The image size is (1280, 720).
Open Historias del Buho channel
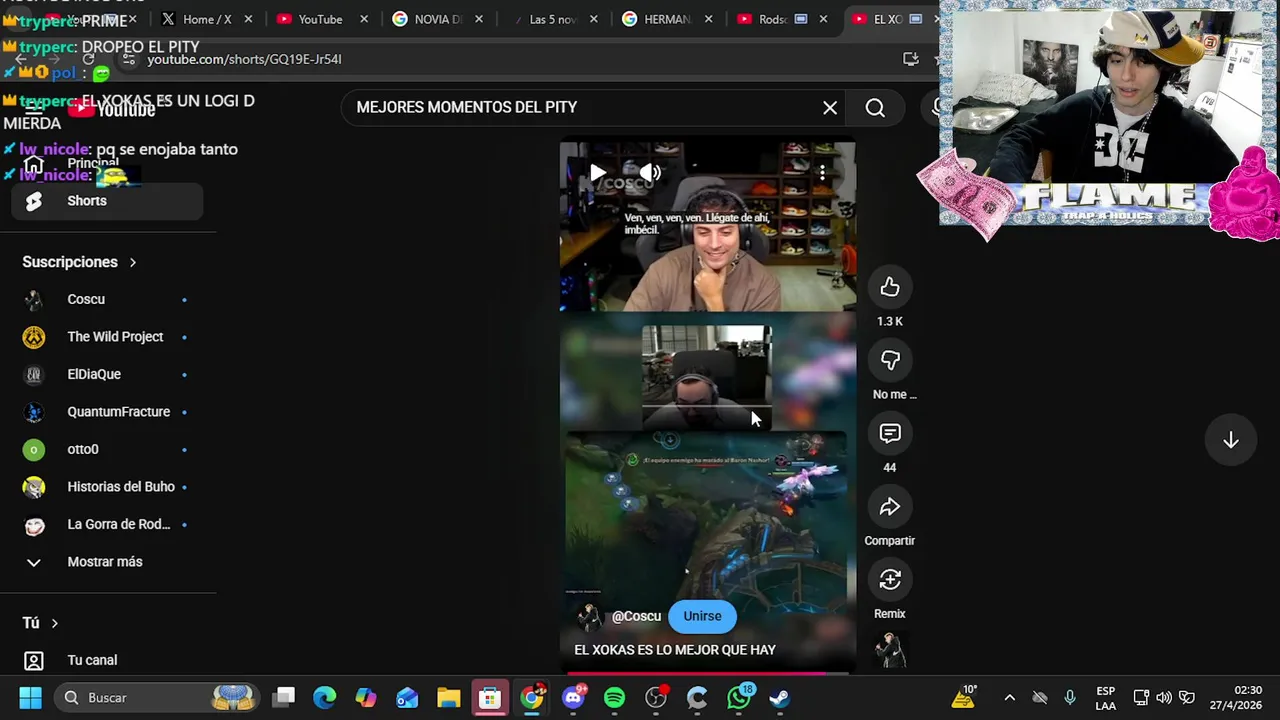(x=107, y=487)
